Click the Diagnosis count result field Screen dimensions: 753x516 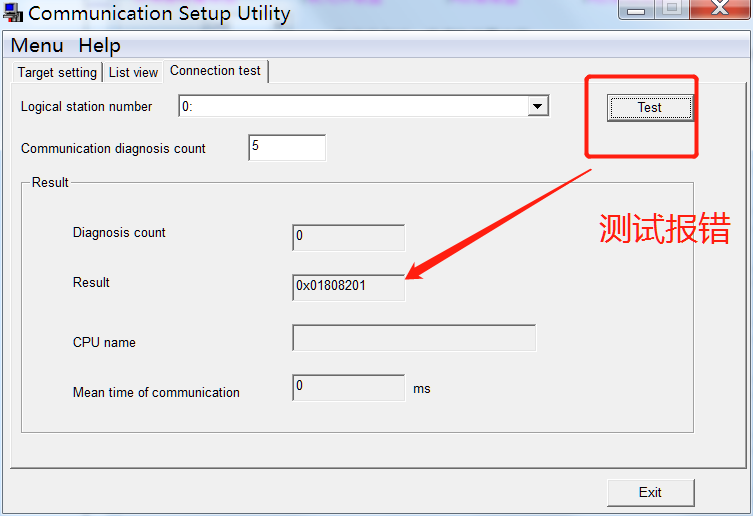(x=348, y=237)
